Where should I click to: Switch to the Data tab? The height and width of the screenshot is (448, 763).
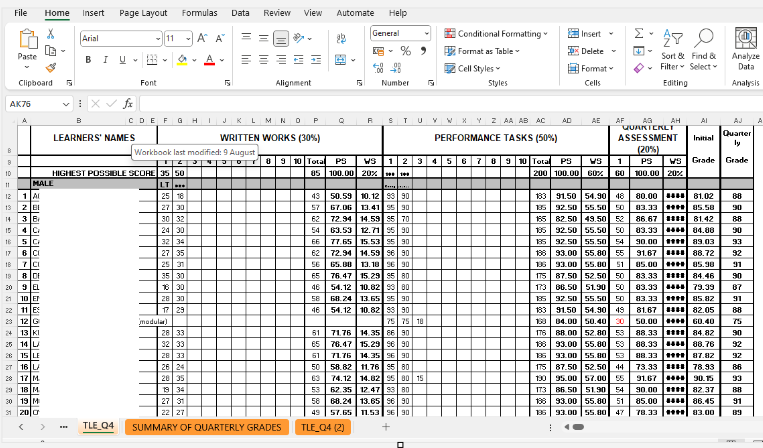click(240, 13)
